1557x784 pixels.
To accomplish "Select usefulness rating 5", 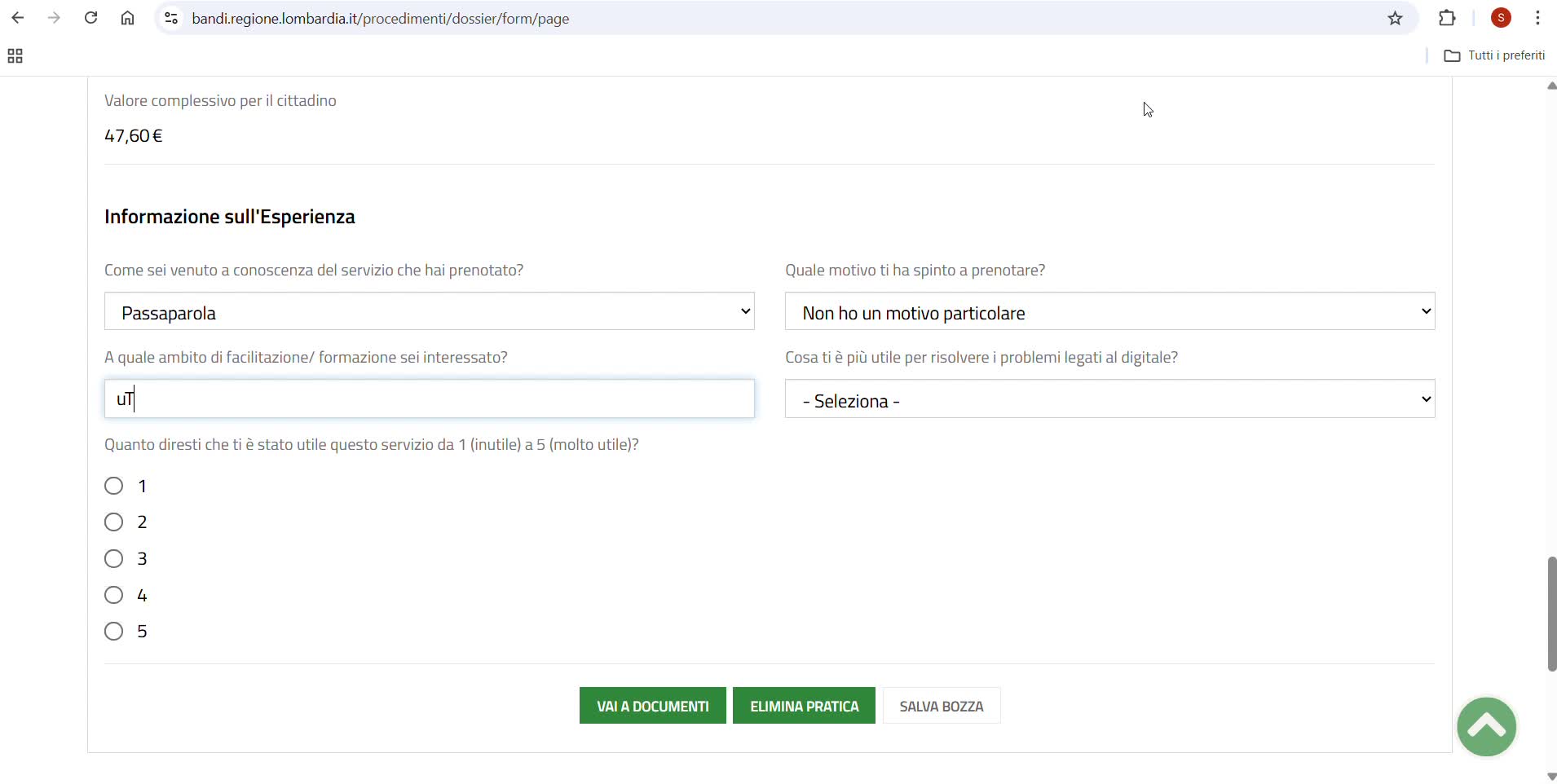I will pyautogui.click(x=114, y=632).
